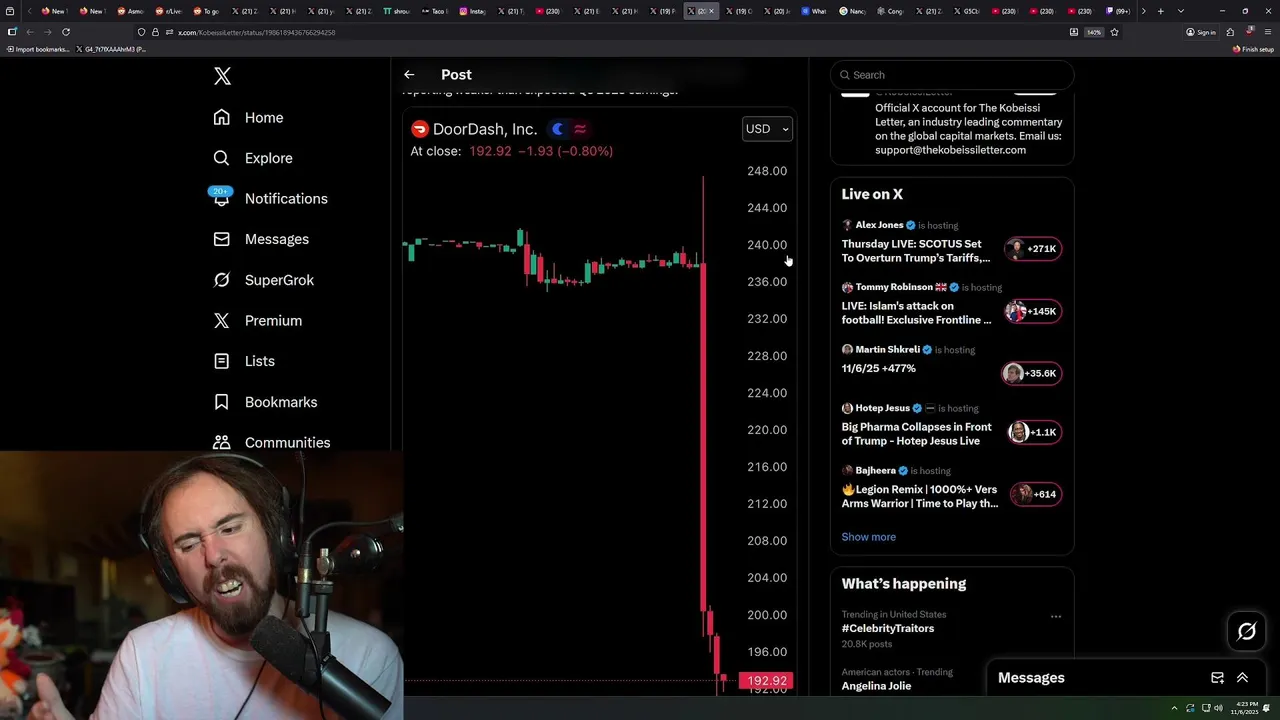The width and height of the screenshot is (1280, 720).
Task: Switch to the (99+) browser tab
Action: [x=1118, y=11]
